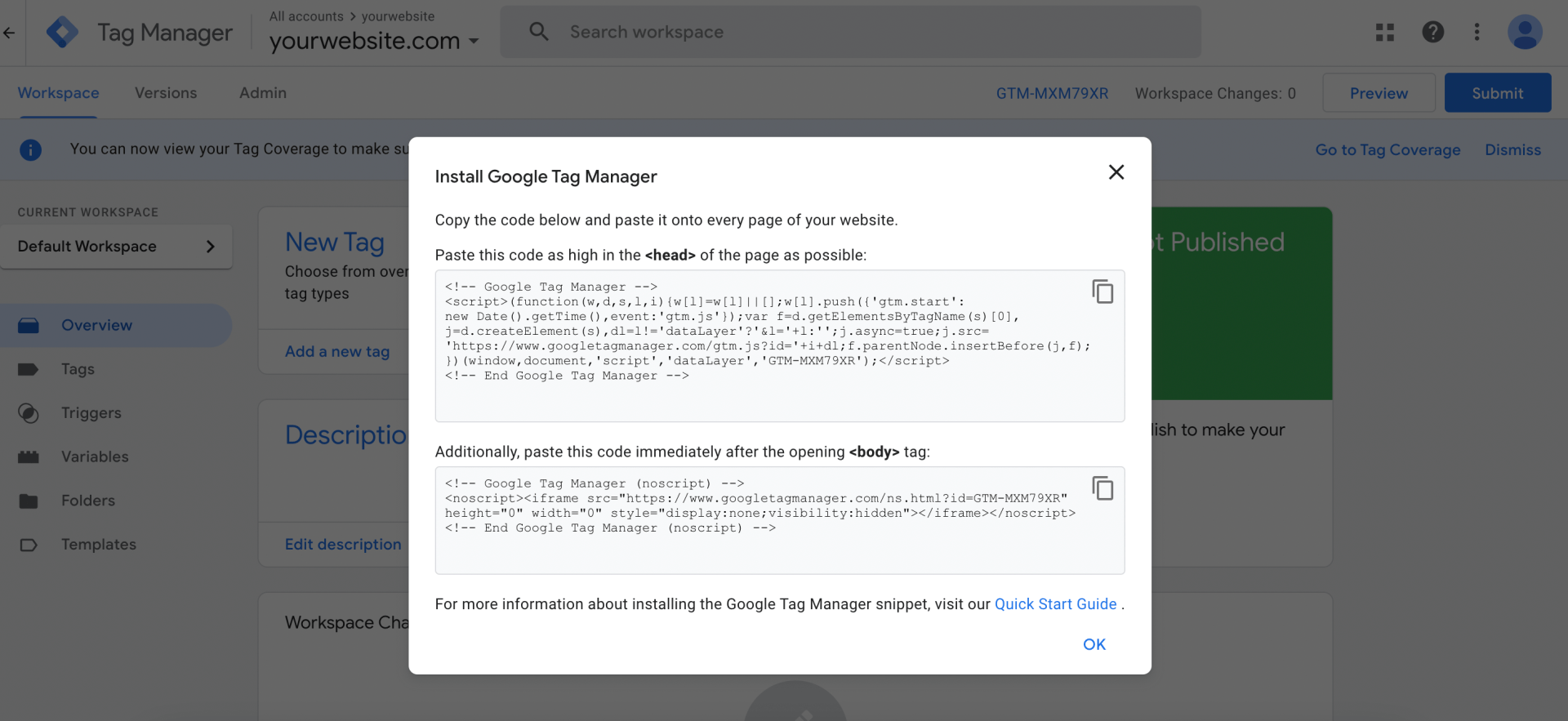Viewport: 1568px width, 721px height.
Task: Click inside the head code text box
Action: [780, 346]
